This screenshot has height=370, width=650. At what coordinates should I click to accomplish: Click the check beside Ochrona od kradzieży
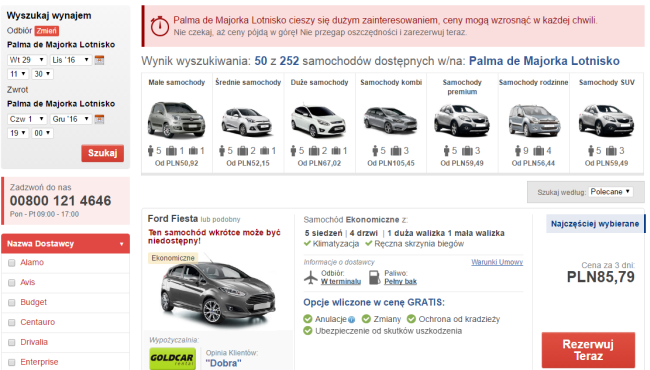(x=411, y=319)
